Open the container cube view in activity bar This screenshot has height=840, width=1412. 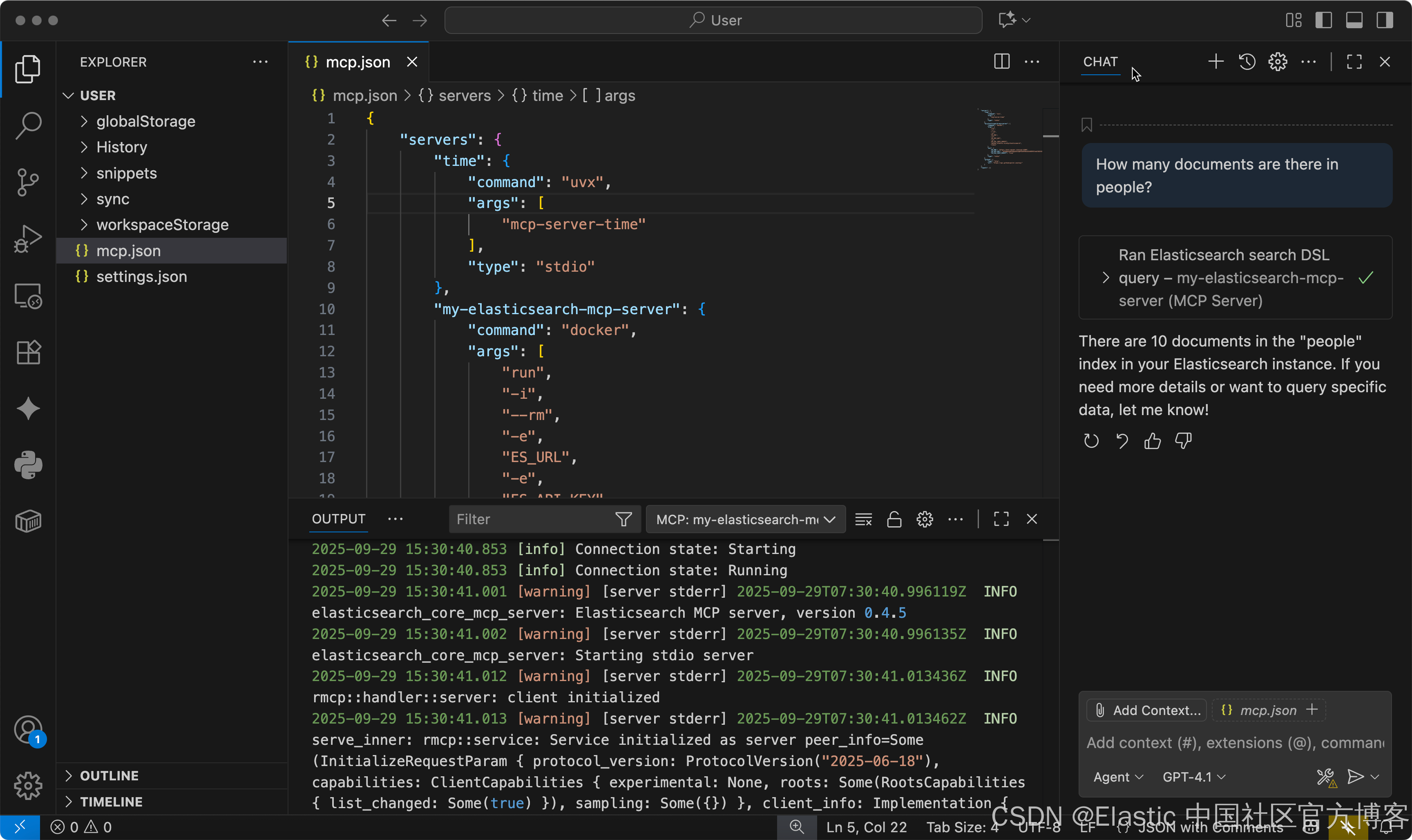(x=28, y=521)
